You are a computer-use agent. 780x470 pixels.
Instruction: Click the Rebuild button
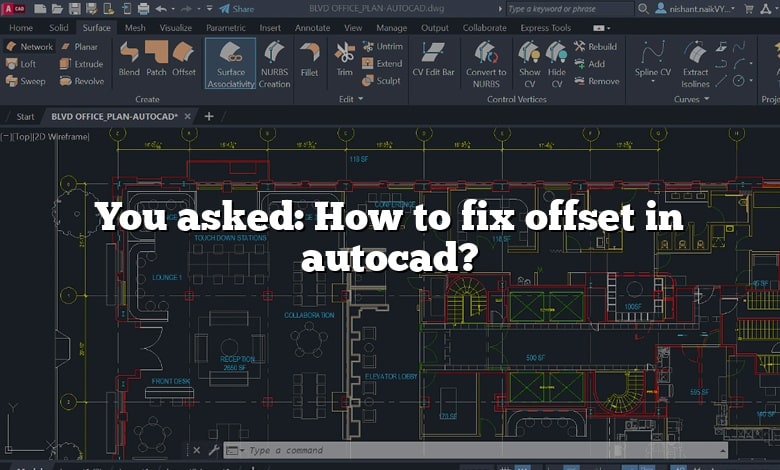[596, 46]
